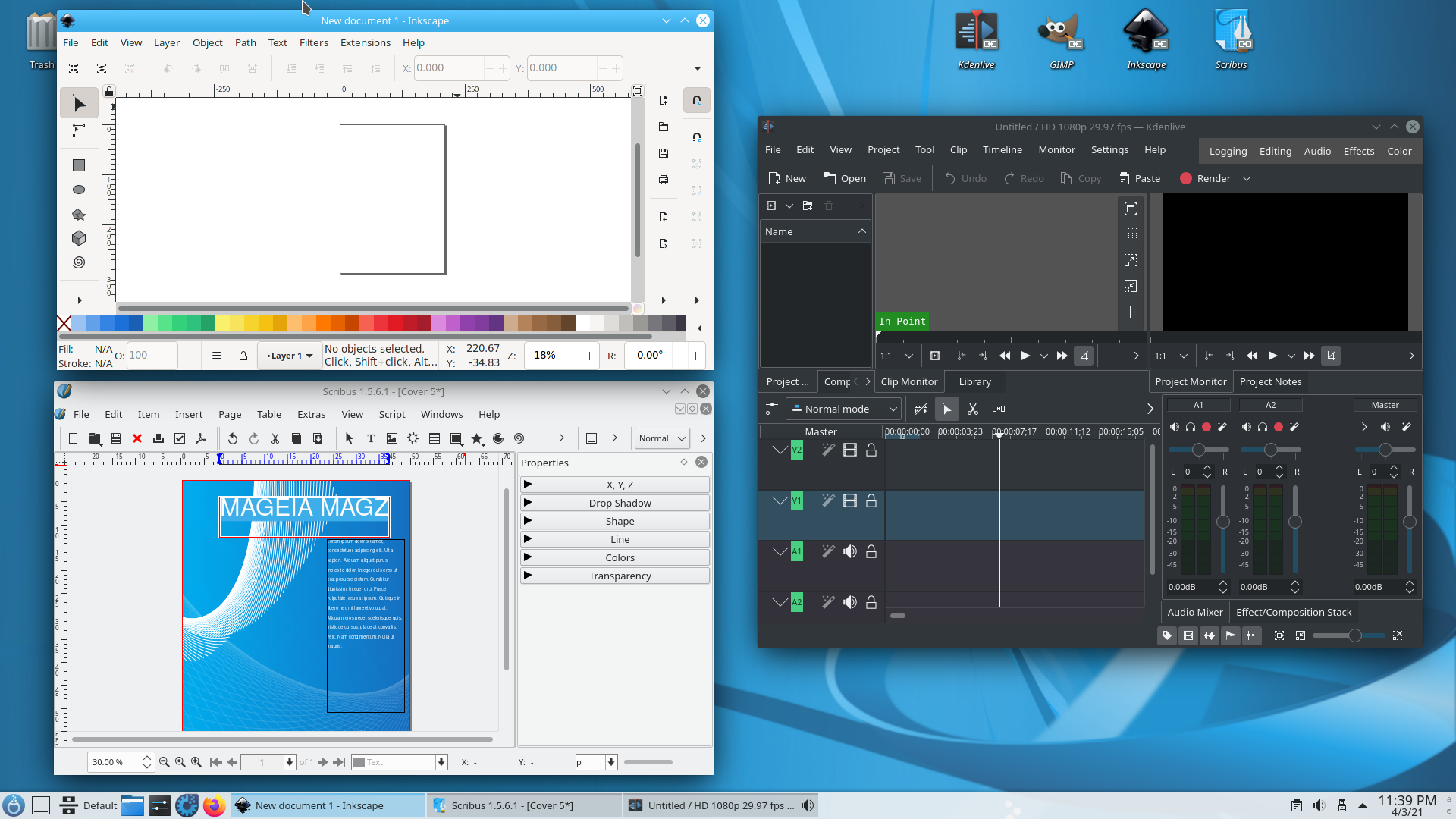Image resolution: width=1456 pixels, height=819 pixels.
Task: Click the Open button in Kdenlive toolbar
Action: [x=844, y=178]
